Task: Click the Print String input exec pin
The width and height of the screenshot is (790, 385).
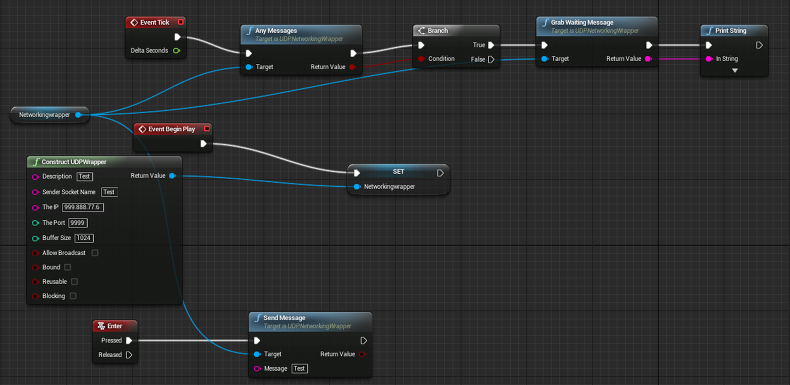Action: click(709, 45)
